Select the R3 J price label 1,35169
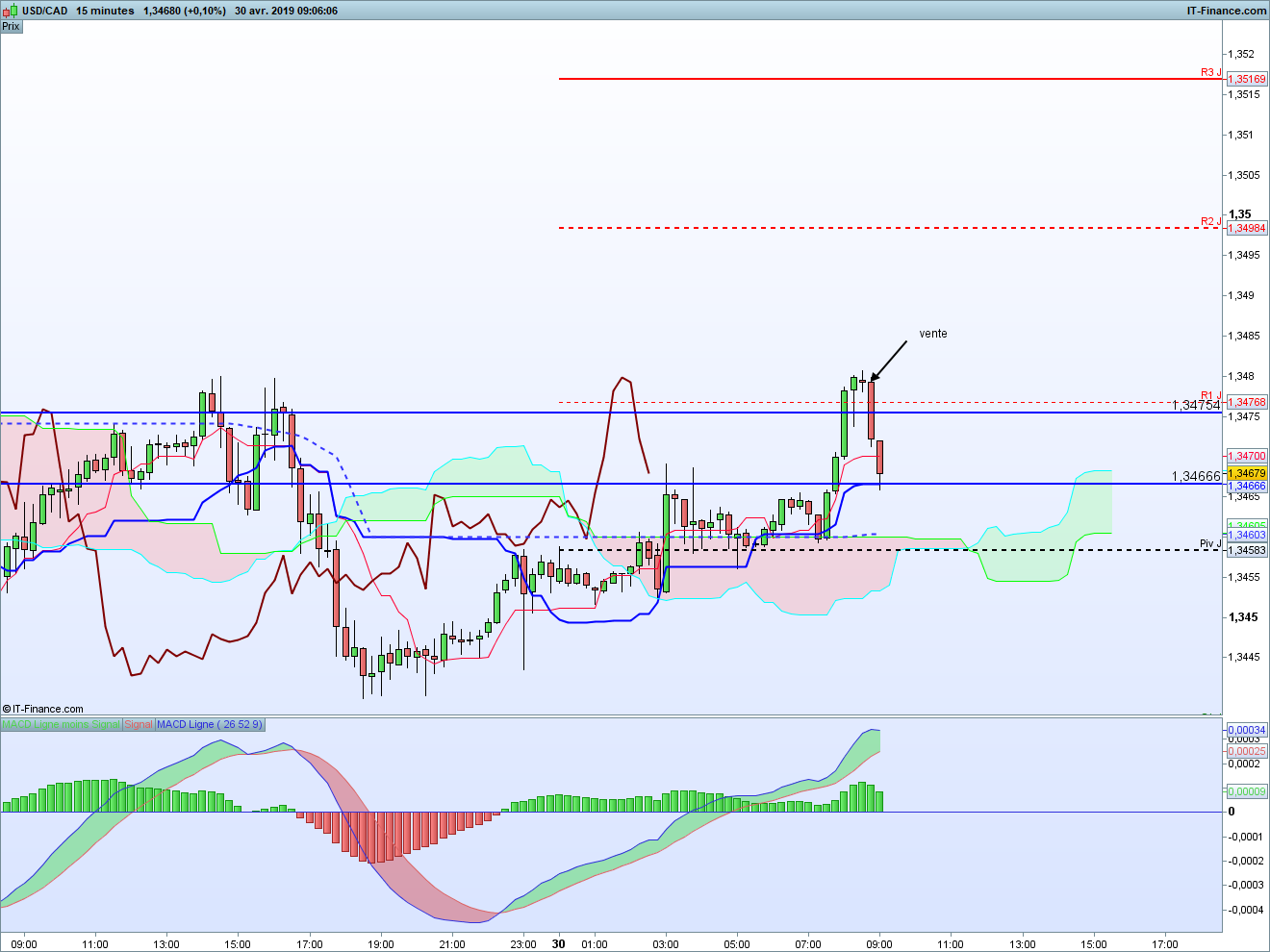Viewport: 1270px width, 952px height. (x=1247, y=79)
